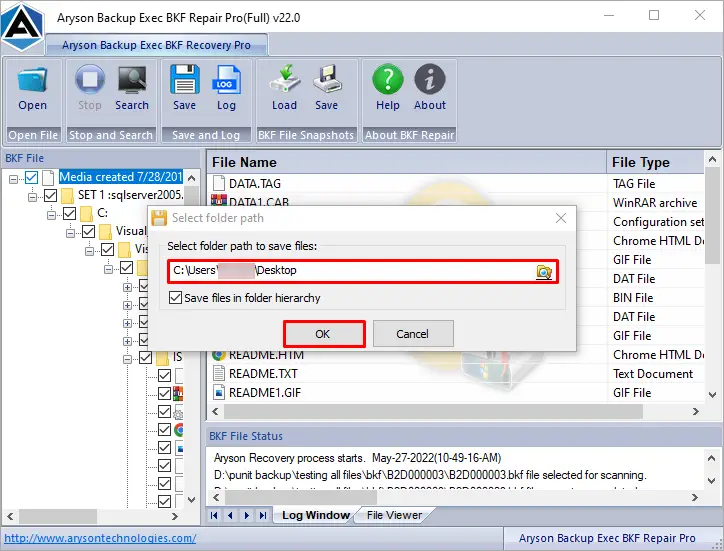
Task: Open the Log icon
Action: (226, 80)
